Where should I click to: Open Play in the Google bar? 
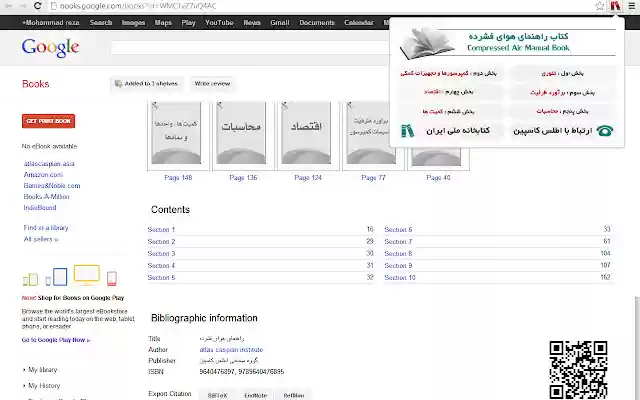(188, 23)
